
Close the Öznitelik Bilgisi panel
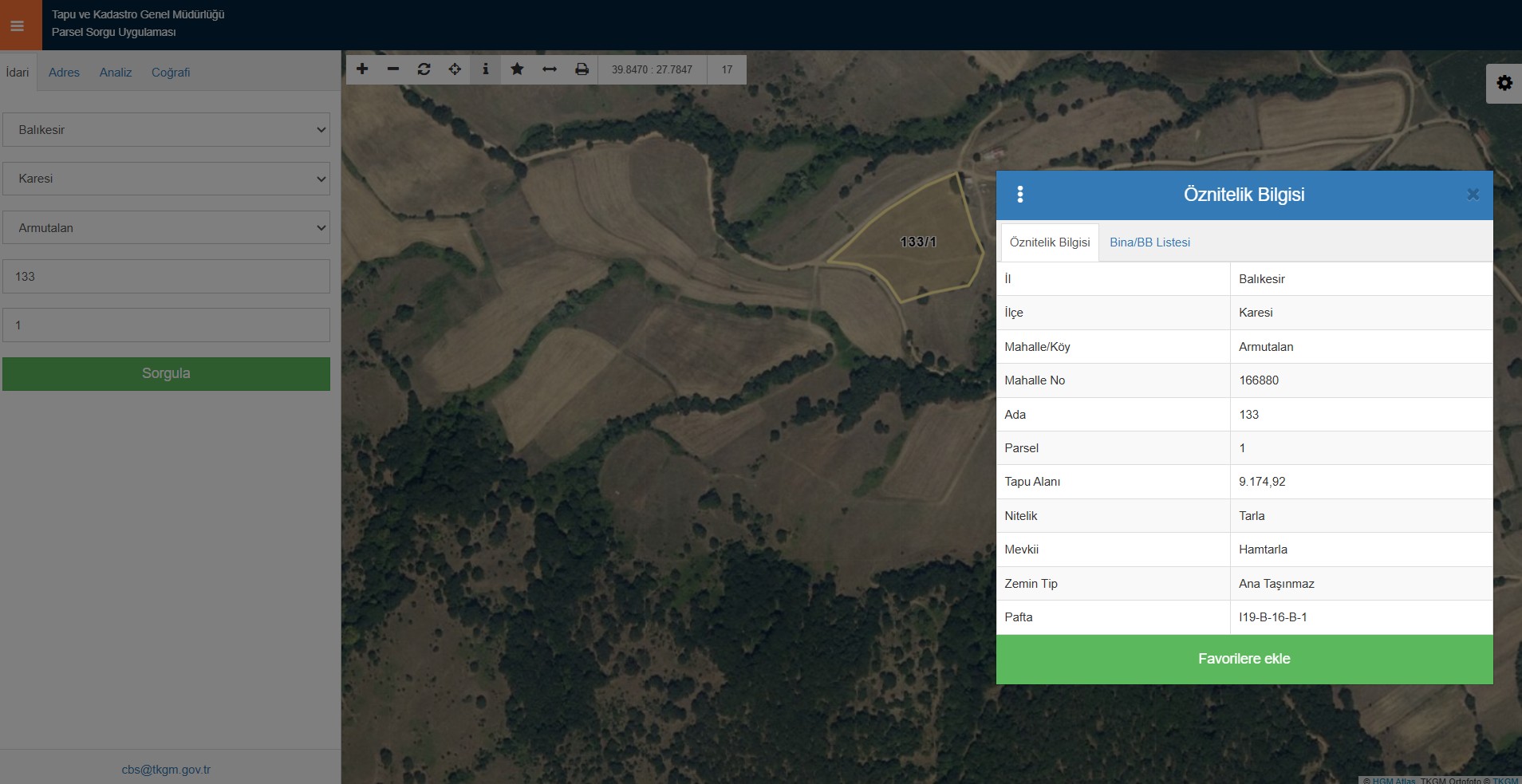click(1473, 195)
